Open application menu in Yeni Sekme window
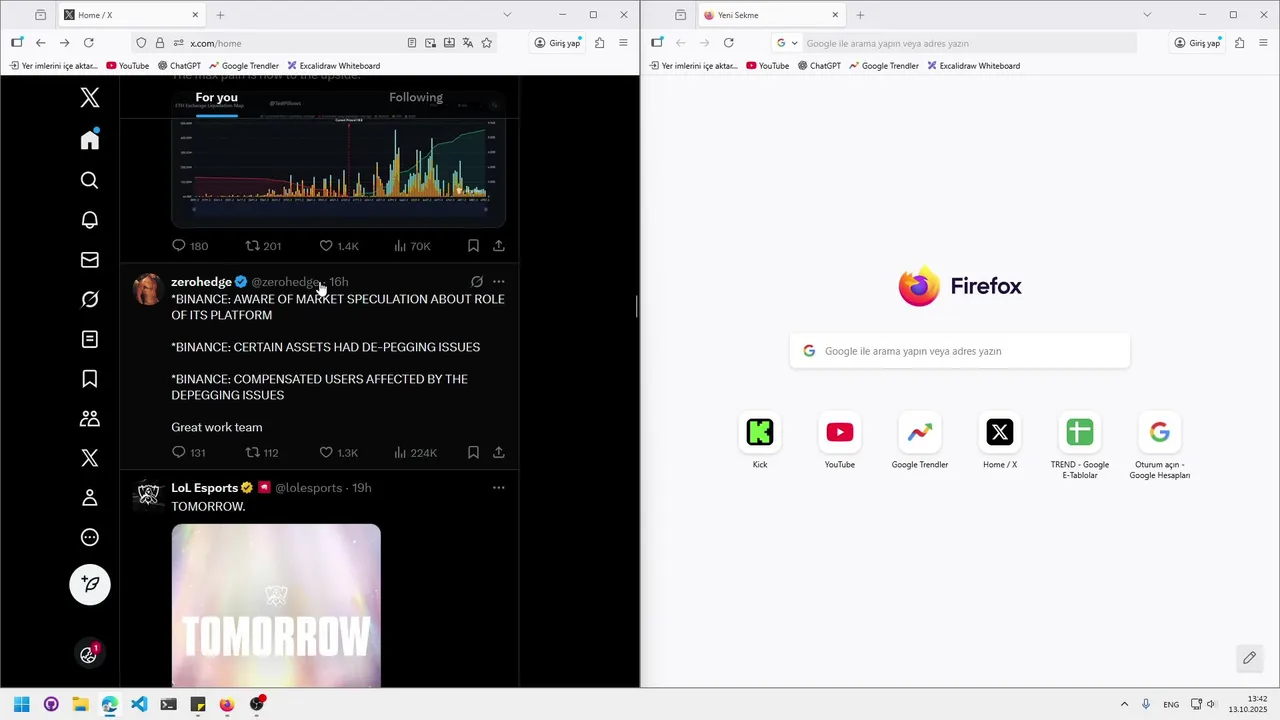Screen dimensions: 1280x720 pos(1263,43)
